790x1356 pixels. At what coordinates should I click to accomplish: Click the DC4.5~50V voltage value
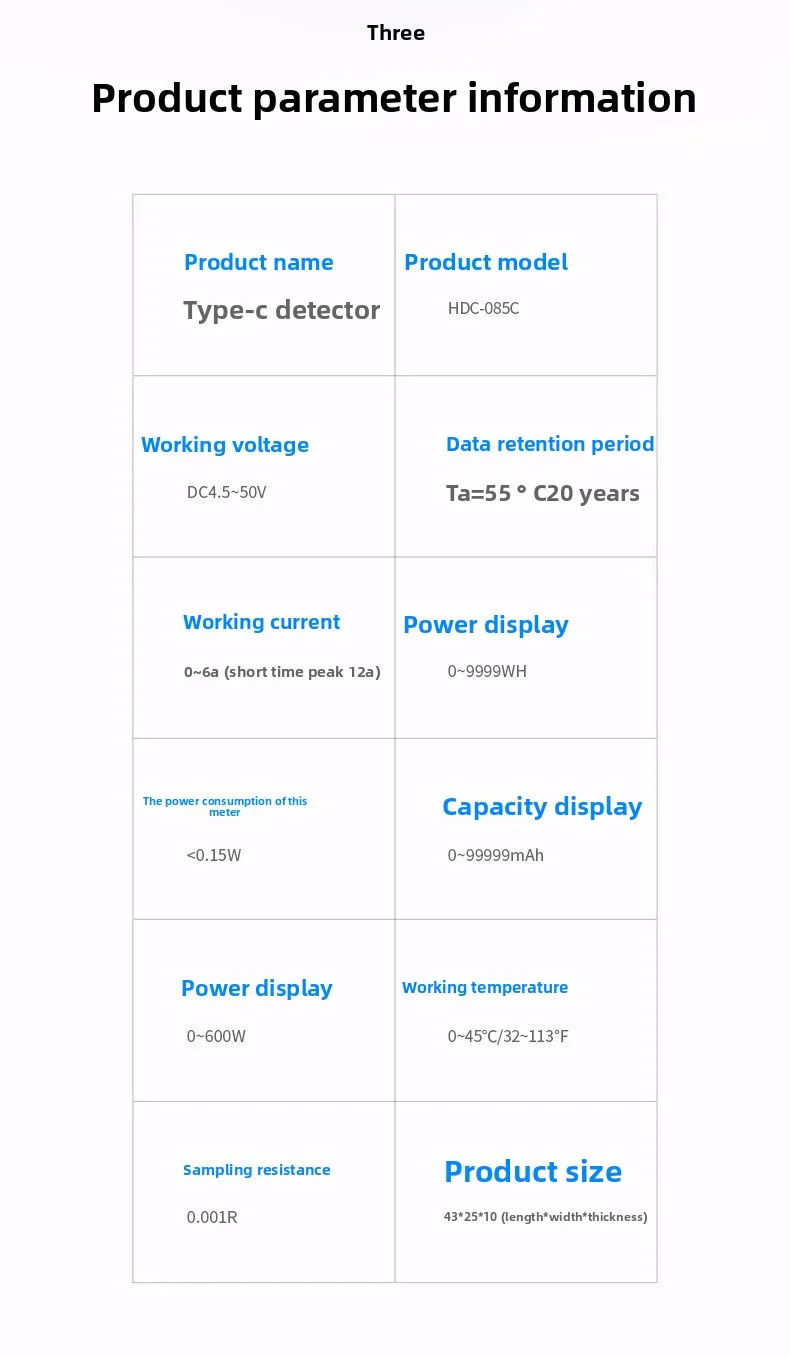(x=226, y=492)
